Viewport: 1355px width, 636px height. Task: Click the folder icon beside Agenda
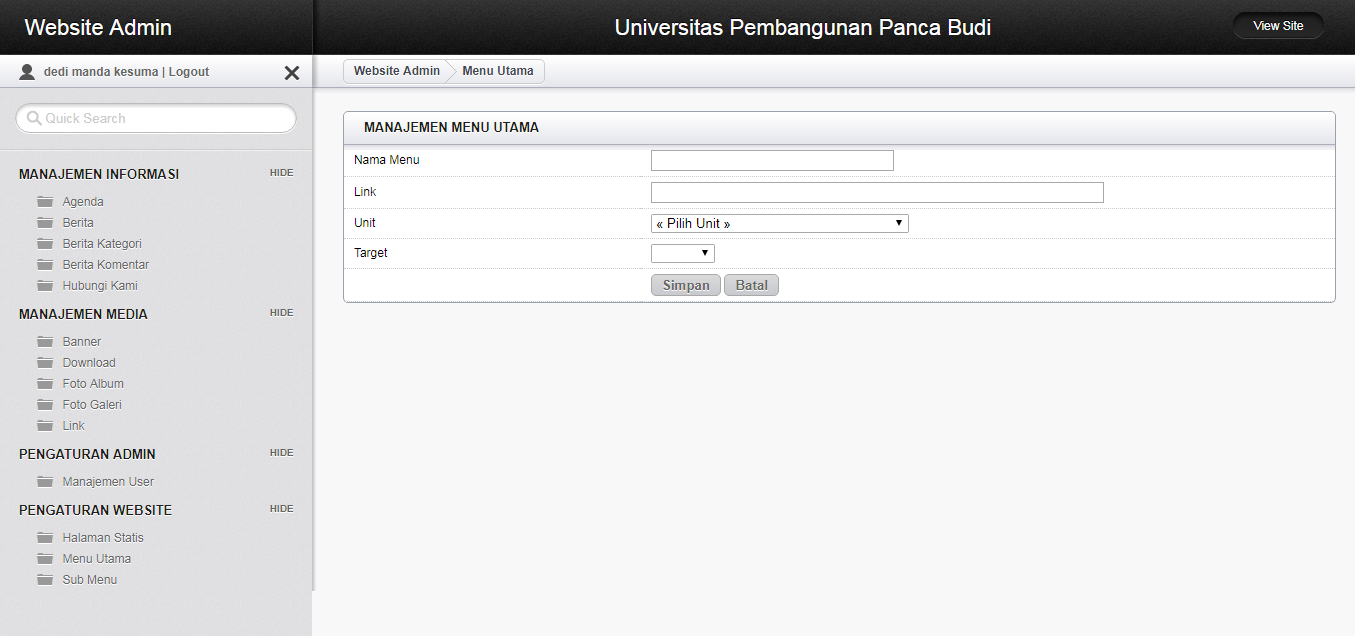click(x=45, y=202)
